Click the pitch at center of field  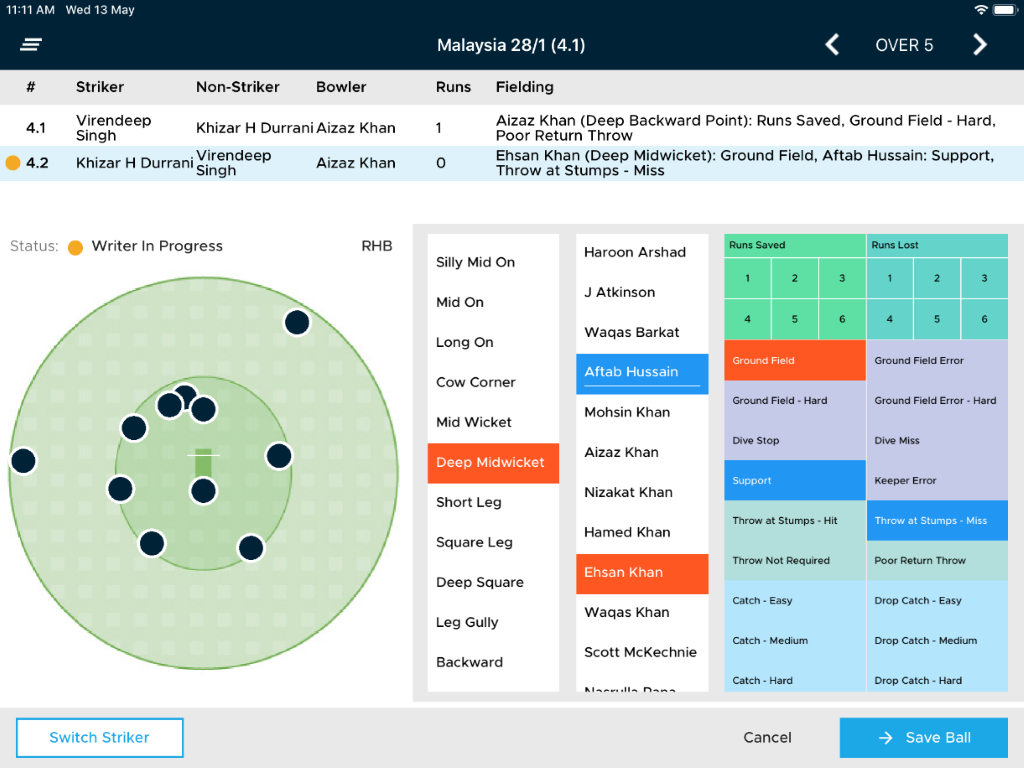click(x=203, y=463)
